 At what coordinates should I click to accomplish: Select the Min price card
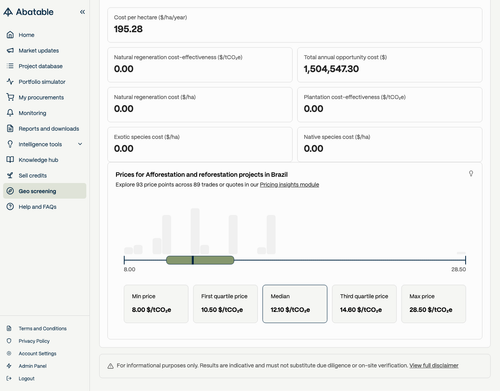(x=156, y=304)
